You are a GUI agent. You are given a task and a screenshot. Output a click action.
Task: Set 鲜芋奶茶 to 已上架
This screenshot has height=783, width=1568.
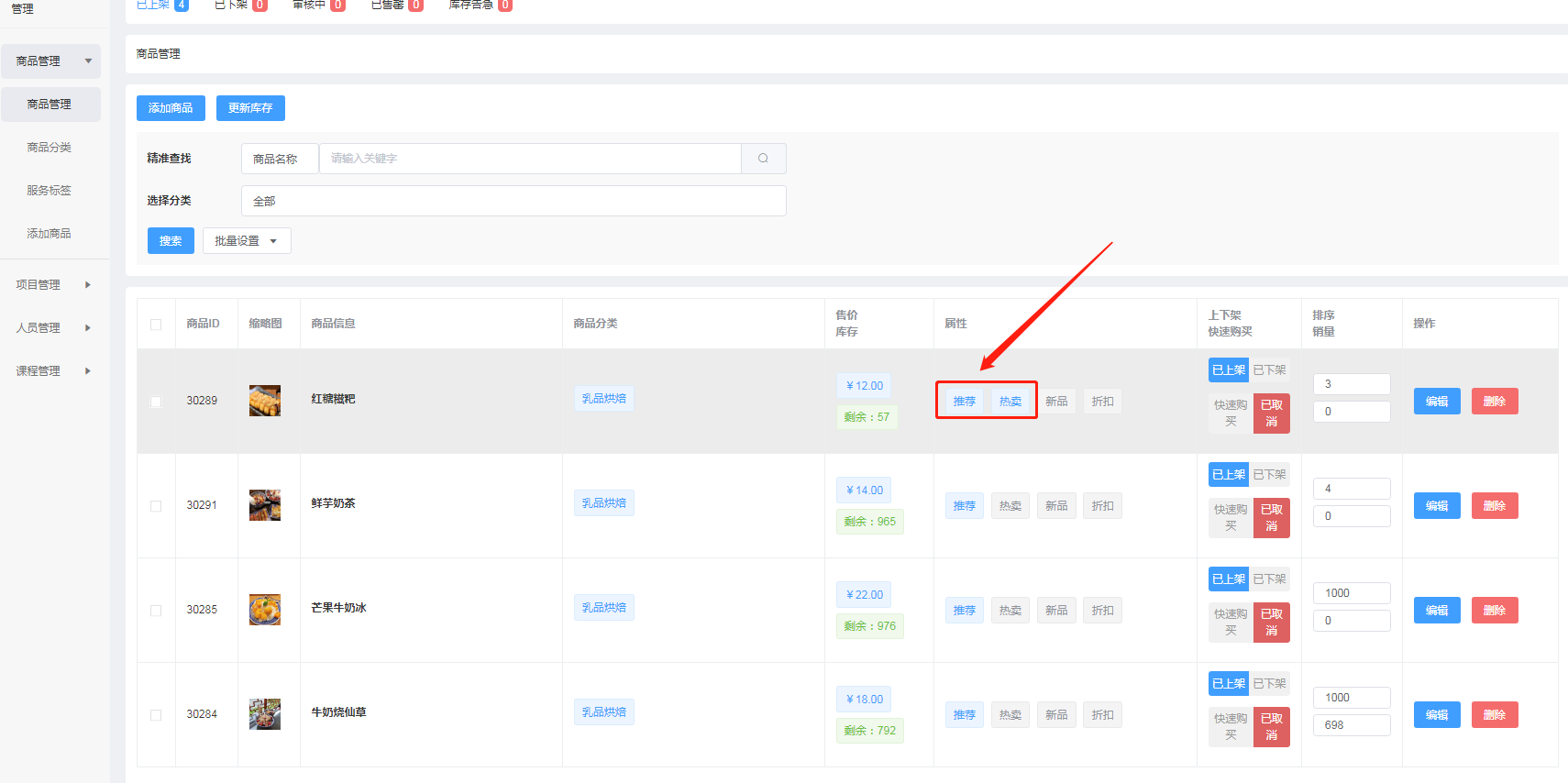click(1229, 475)
